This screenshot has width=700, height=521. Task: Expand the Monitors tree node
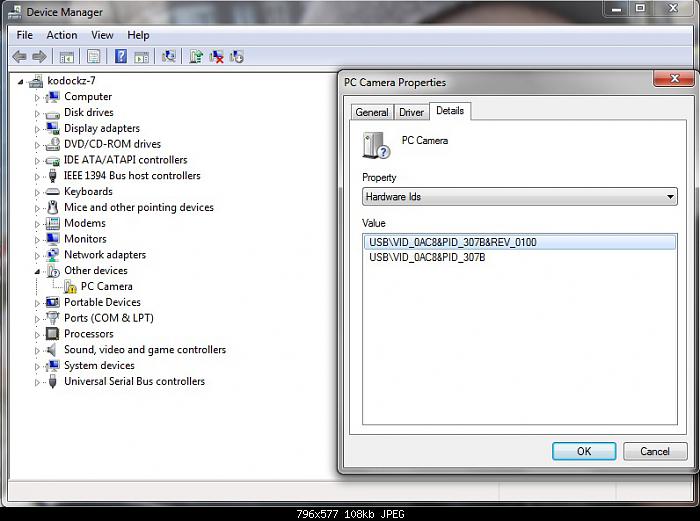pos(37,240)
